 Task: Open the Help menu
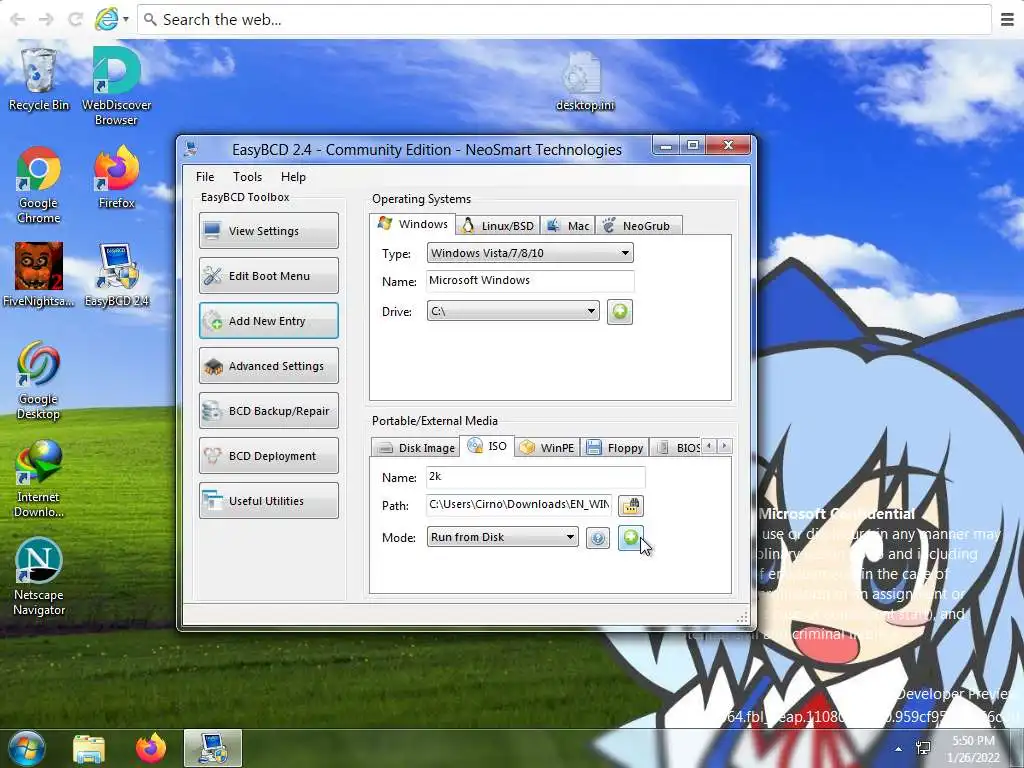tap(293, 177)
